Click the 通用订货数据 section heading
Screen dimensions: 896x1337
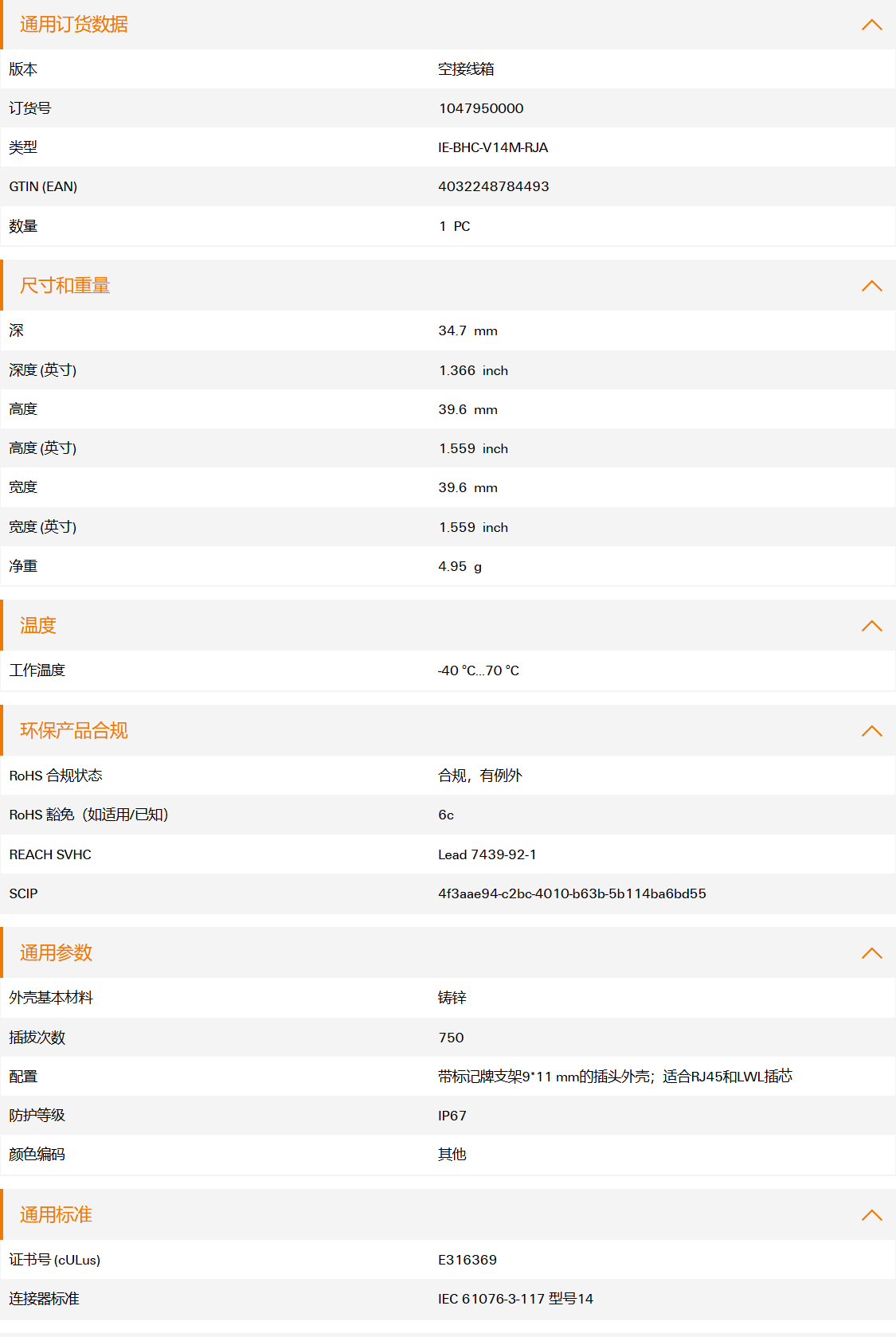(74, 25)
